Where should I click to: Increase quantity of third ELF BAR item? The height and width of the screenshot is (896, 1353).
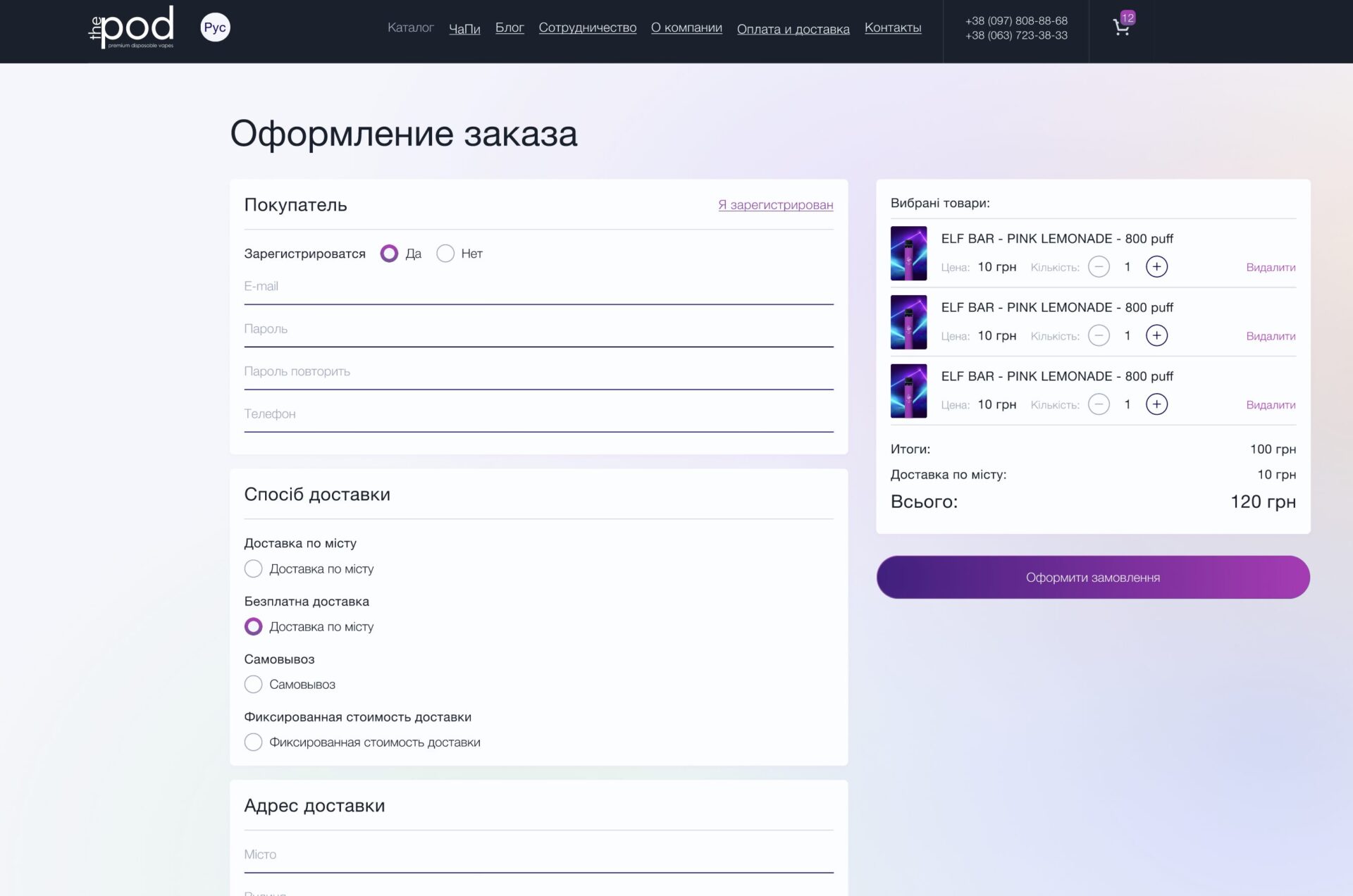pyautogui.click(x=1156, y=404)
